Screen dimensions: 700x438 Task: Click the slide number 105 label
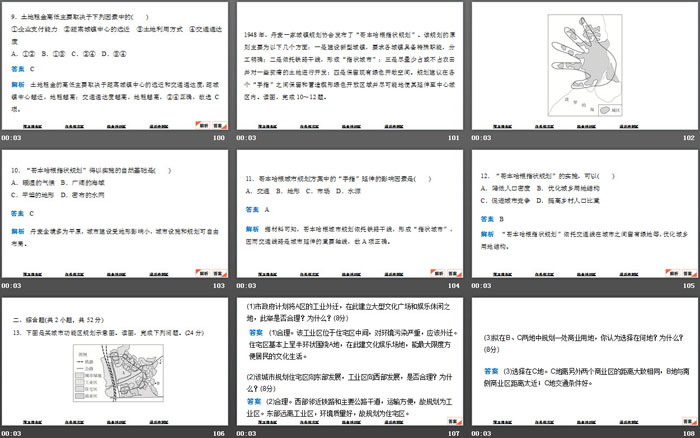(x=689, y=285)
